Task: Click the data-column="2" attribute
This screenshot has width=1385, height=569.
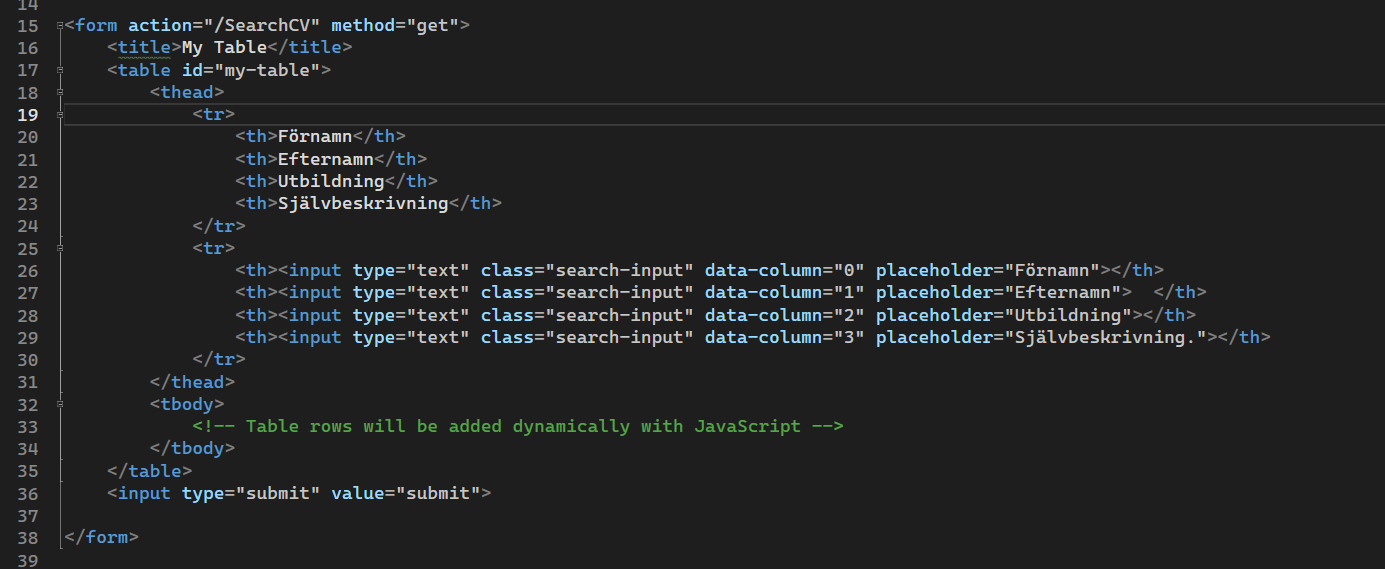Action: click(784, 315)
